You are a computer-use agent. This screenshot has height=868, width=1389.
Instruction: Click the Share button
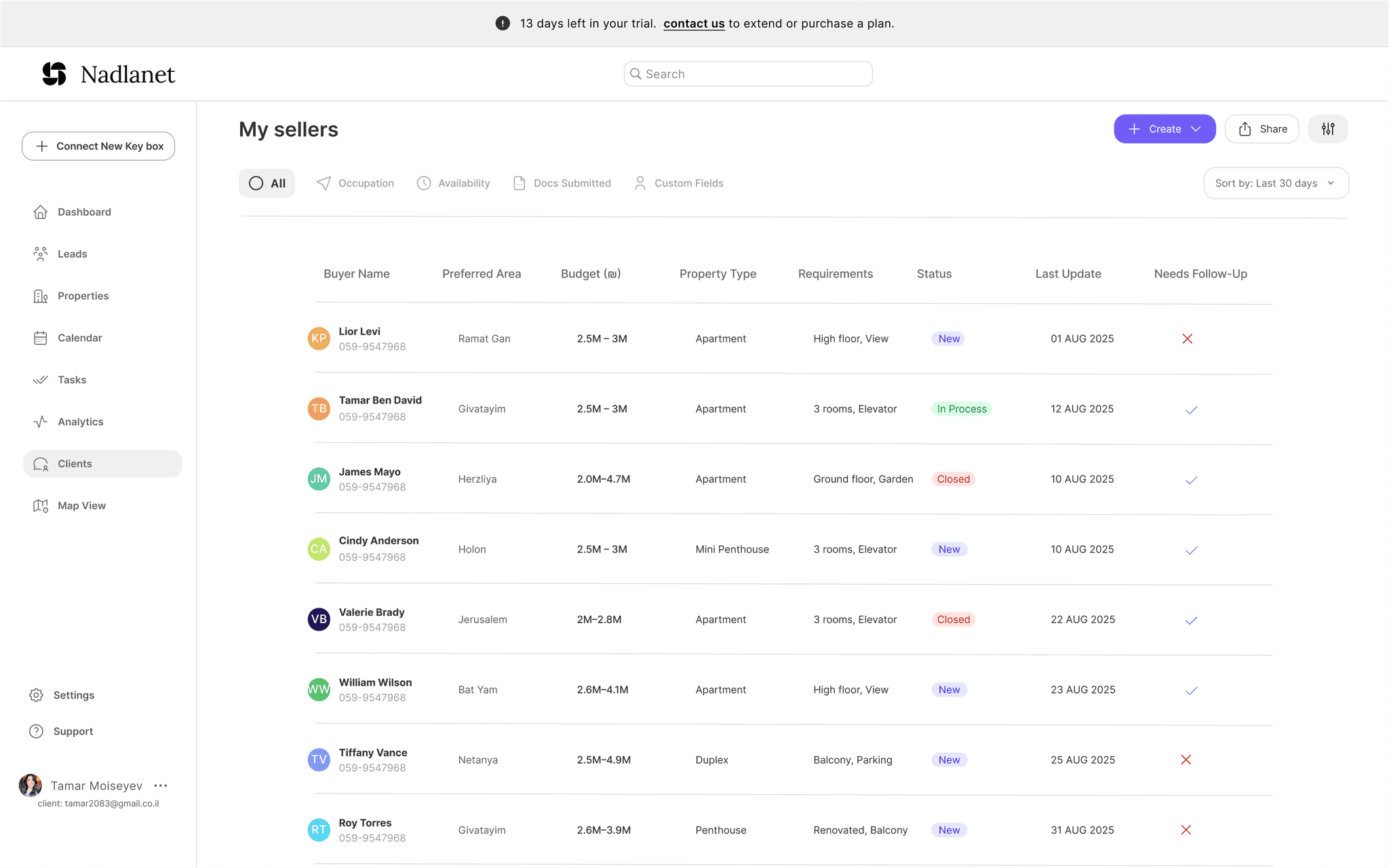[1262, 129]
